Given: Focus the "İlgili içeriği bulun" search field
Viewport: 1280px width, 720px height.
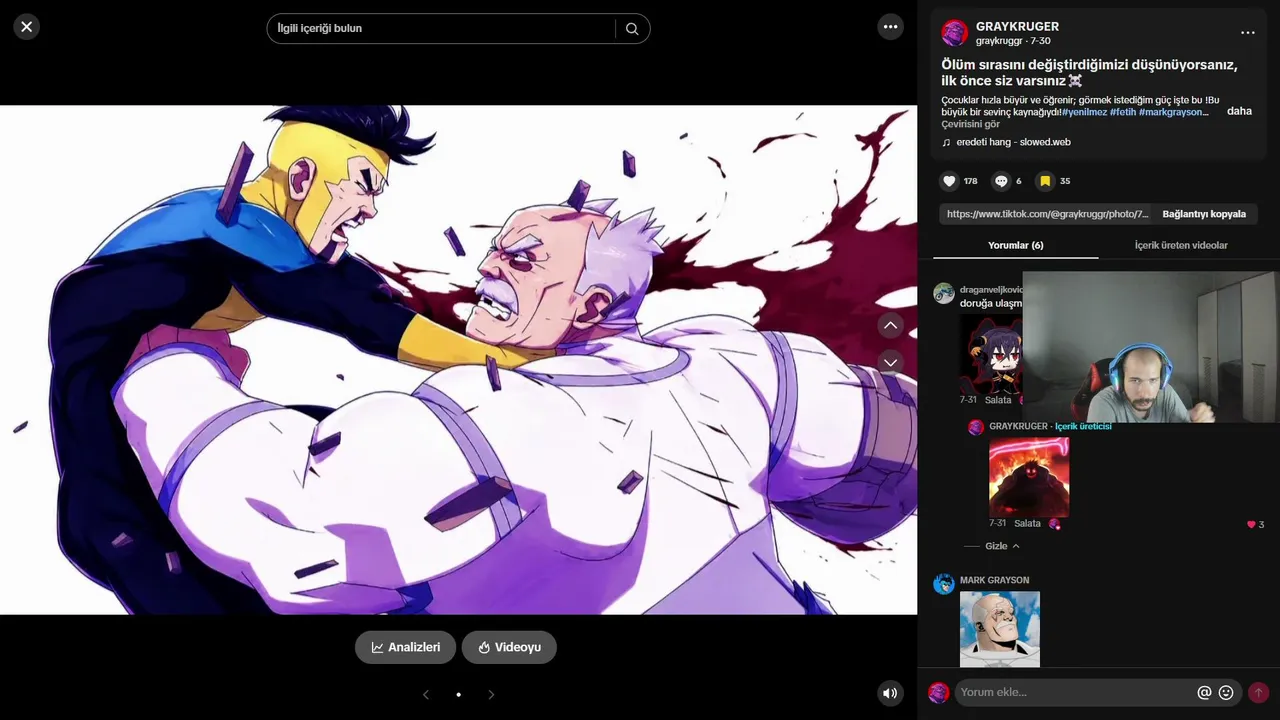Looking at the screenshot, I should point(441,28).
